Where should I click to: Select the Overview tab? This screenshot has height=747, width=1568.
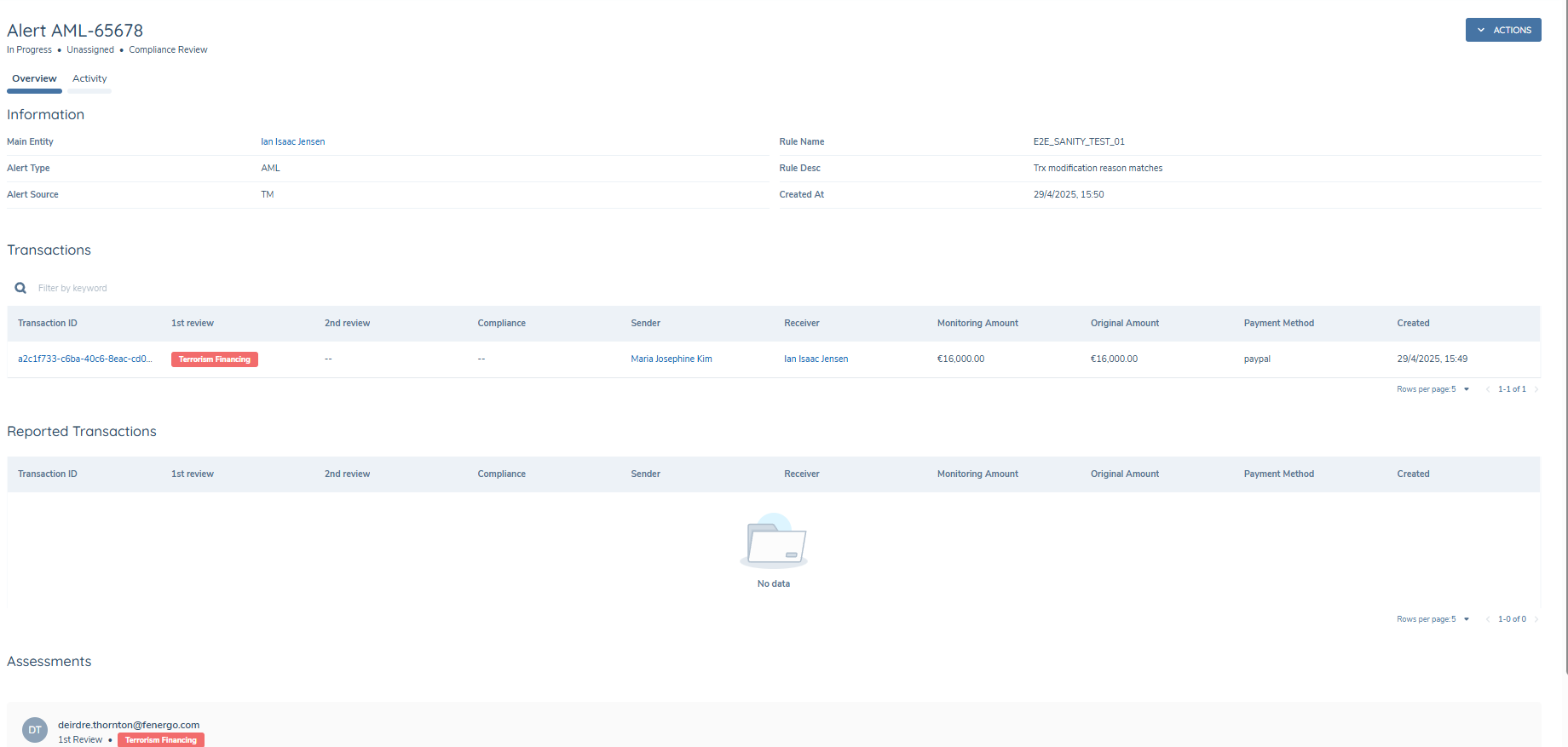(x=34, y=78)
